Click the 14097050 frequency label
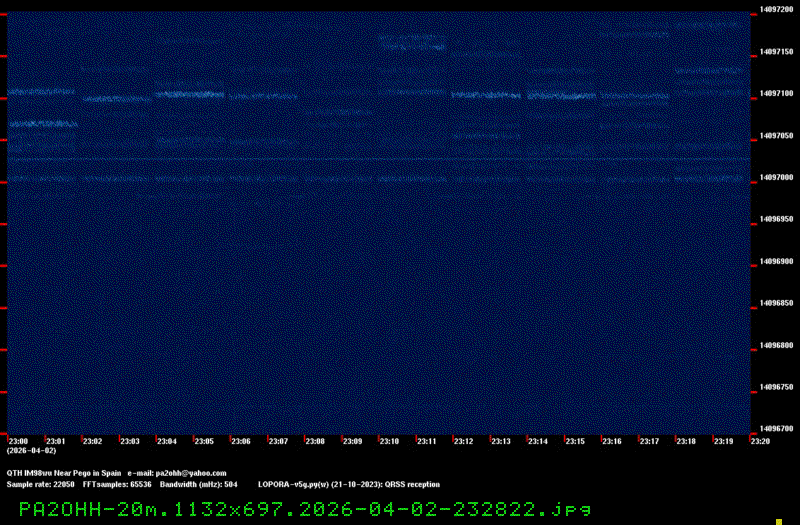The width and height of the screenshot is (800, 525). [777, 136]
